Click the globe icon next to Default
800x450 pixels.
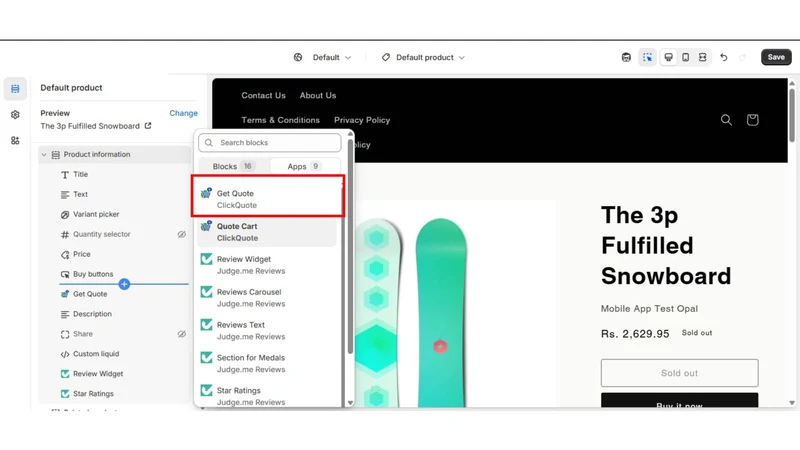pyautogui.click(x=298, y=57)
